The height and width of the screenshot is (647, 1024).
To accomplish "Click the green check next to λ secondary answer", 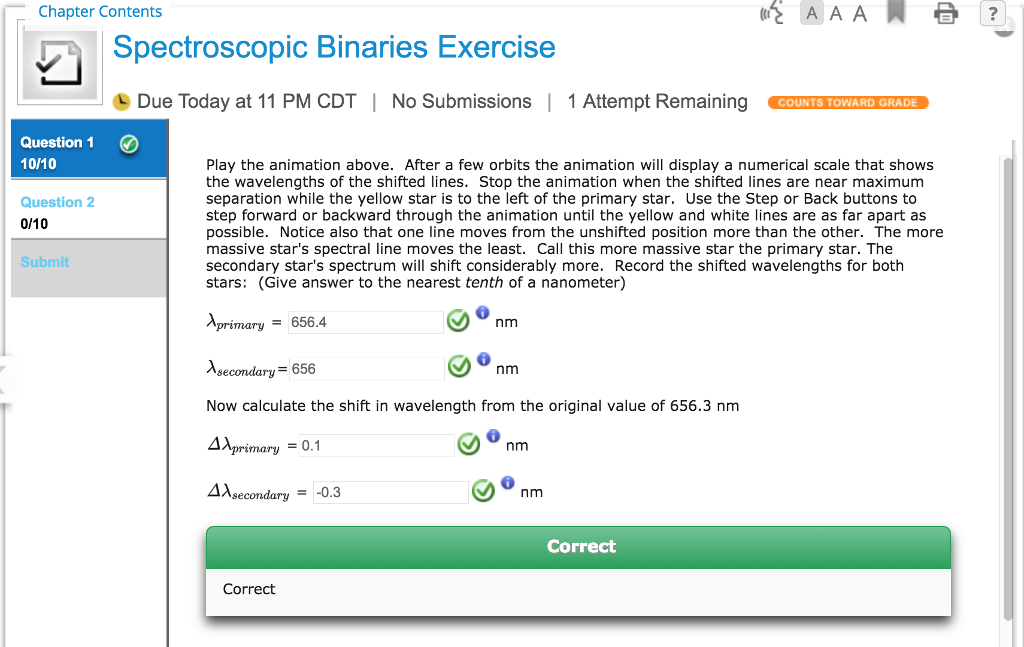I will pyautogui.click(x=459, y=366).
